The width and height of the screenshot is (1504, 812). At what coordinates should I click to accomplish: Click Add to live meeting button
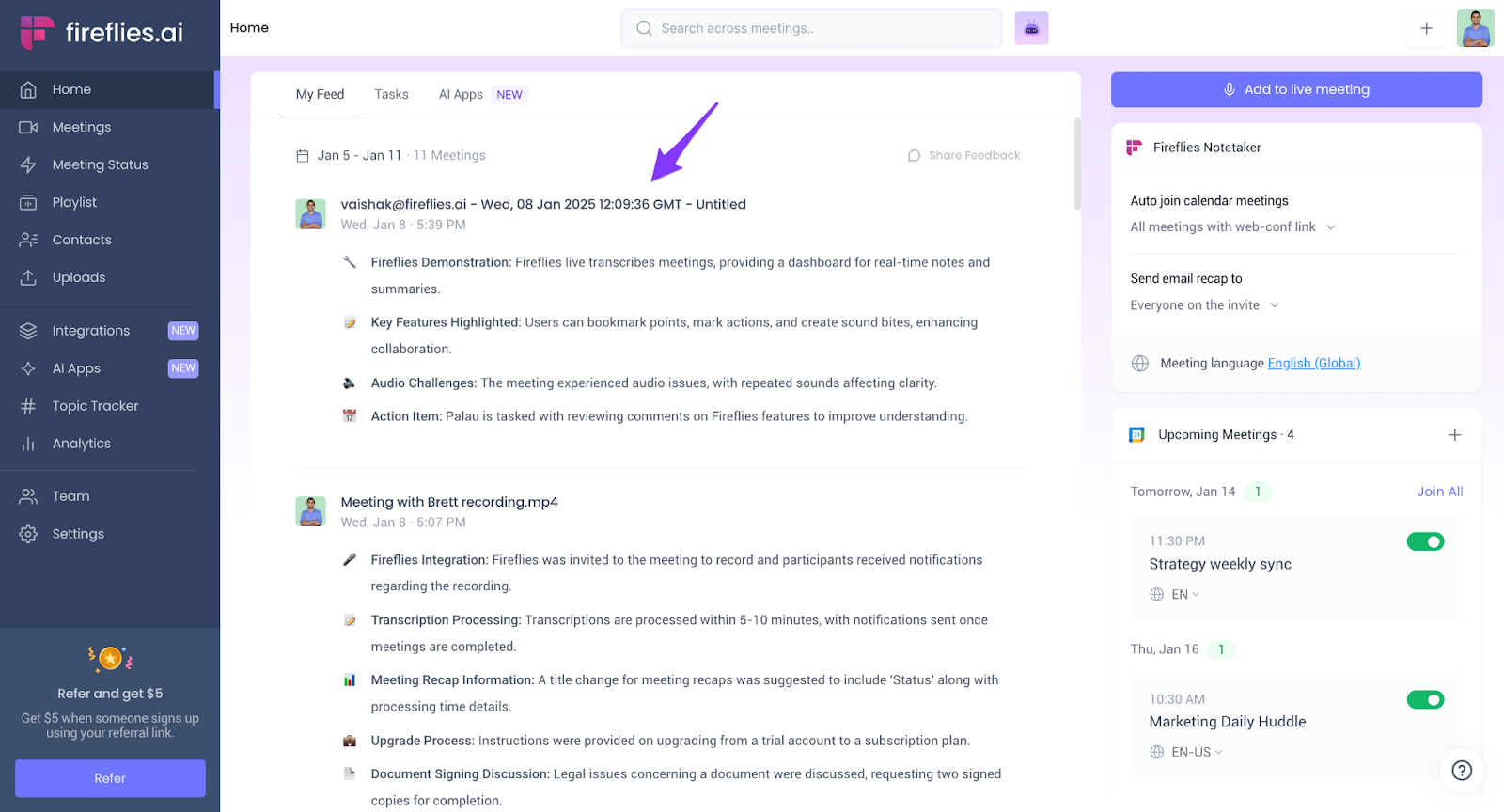pyautogui.click(x=1296, y=89)
